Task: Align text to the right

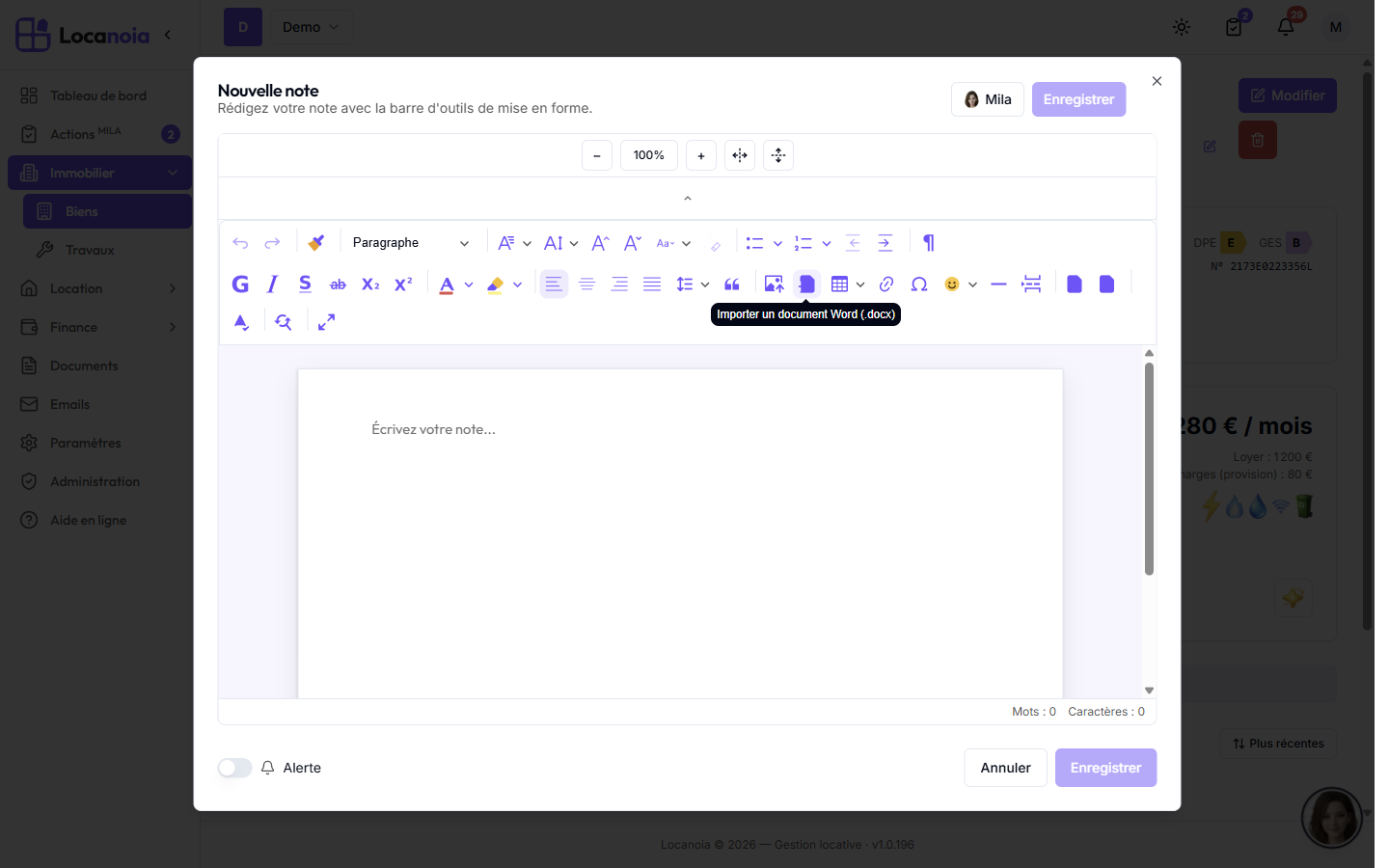Action: point(619,284)
